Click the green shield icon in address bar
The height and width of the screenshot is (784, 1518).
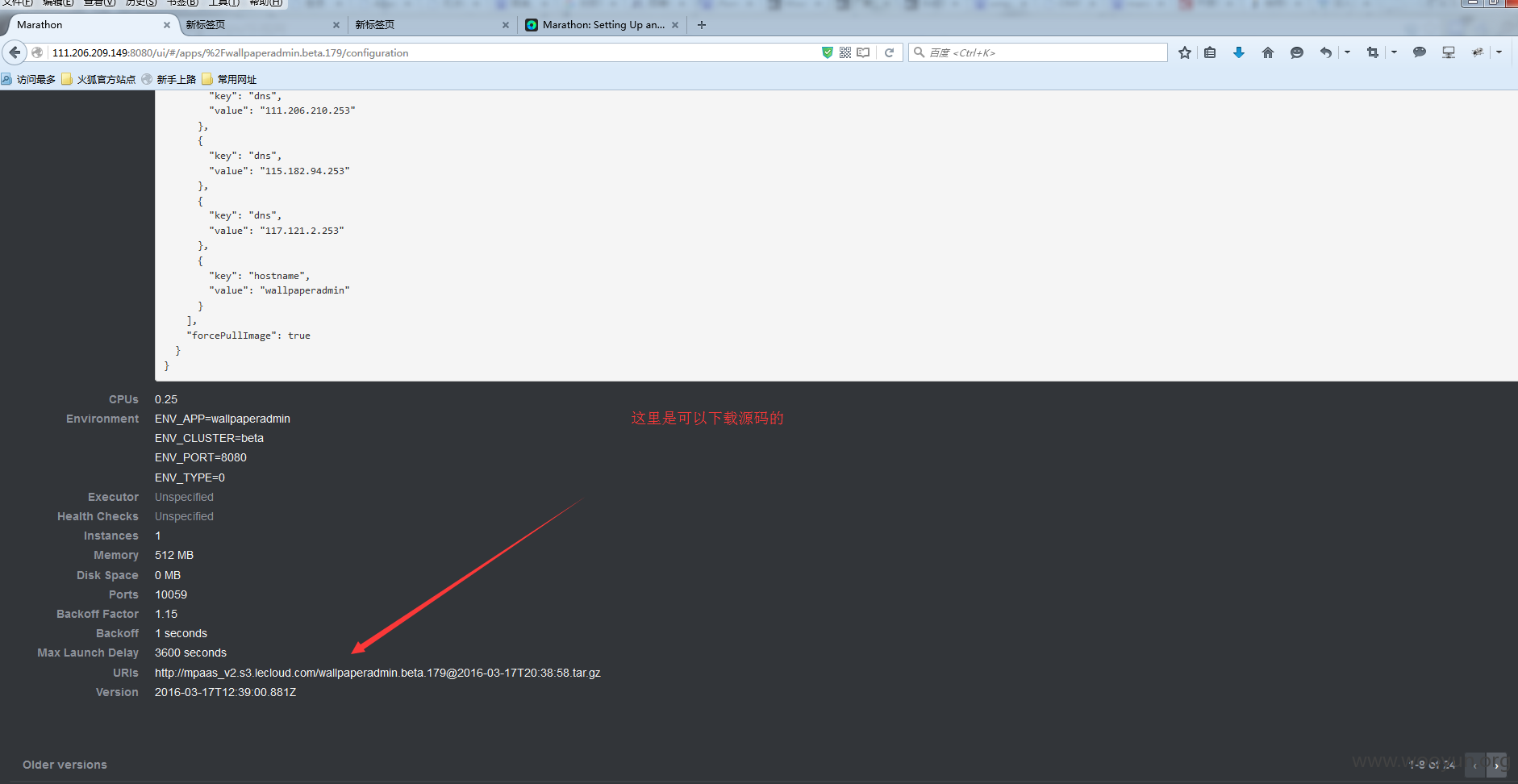point(827,52)
